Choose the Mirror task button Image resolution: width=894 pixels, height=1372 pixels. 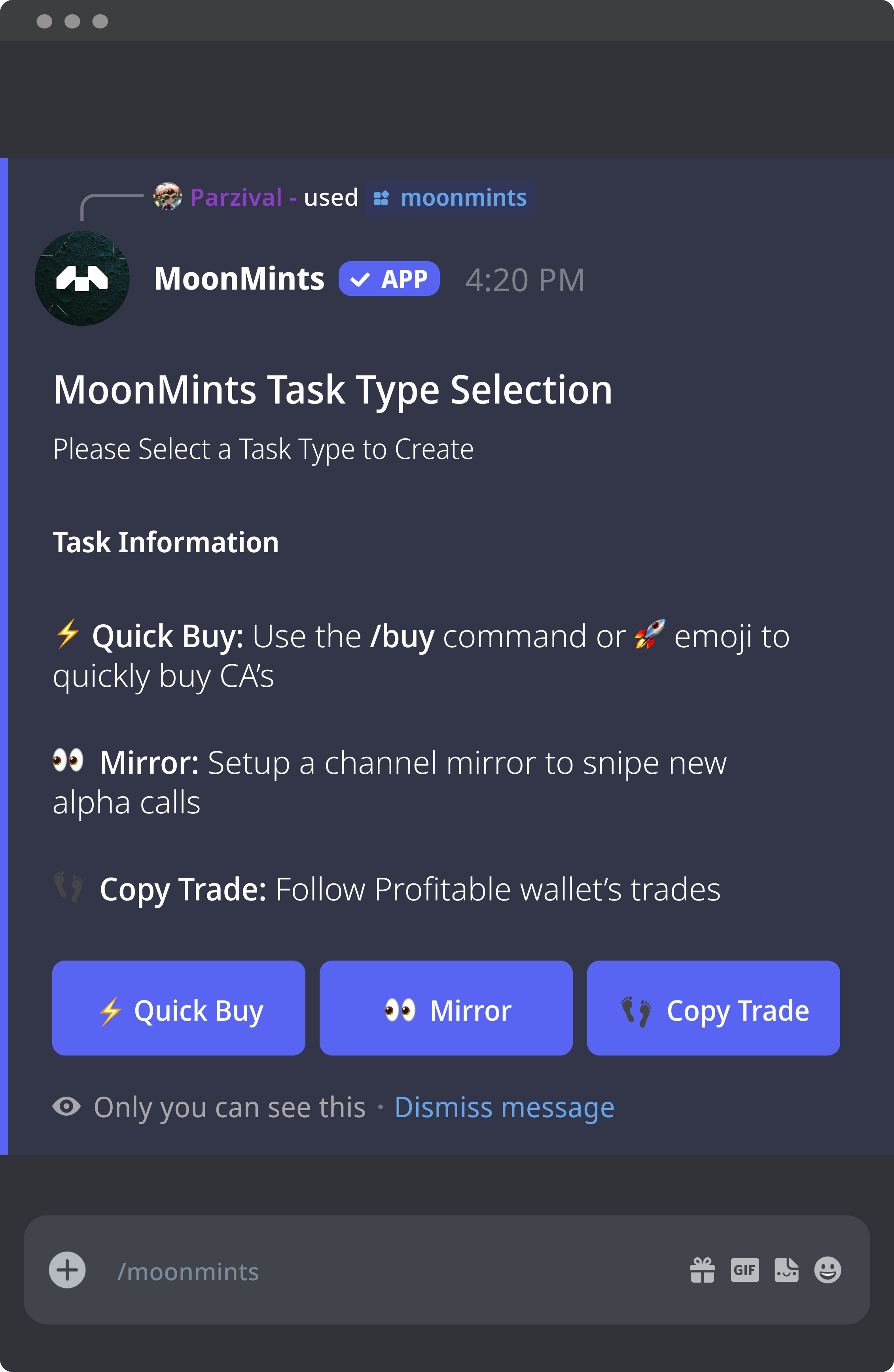point(446,1008)
